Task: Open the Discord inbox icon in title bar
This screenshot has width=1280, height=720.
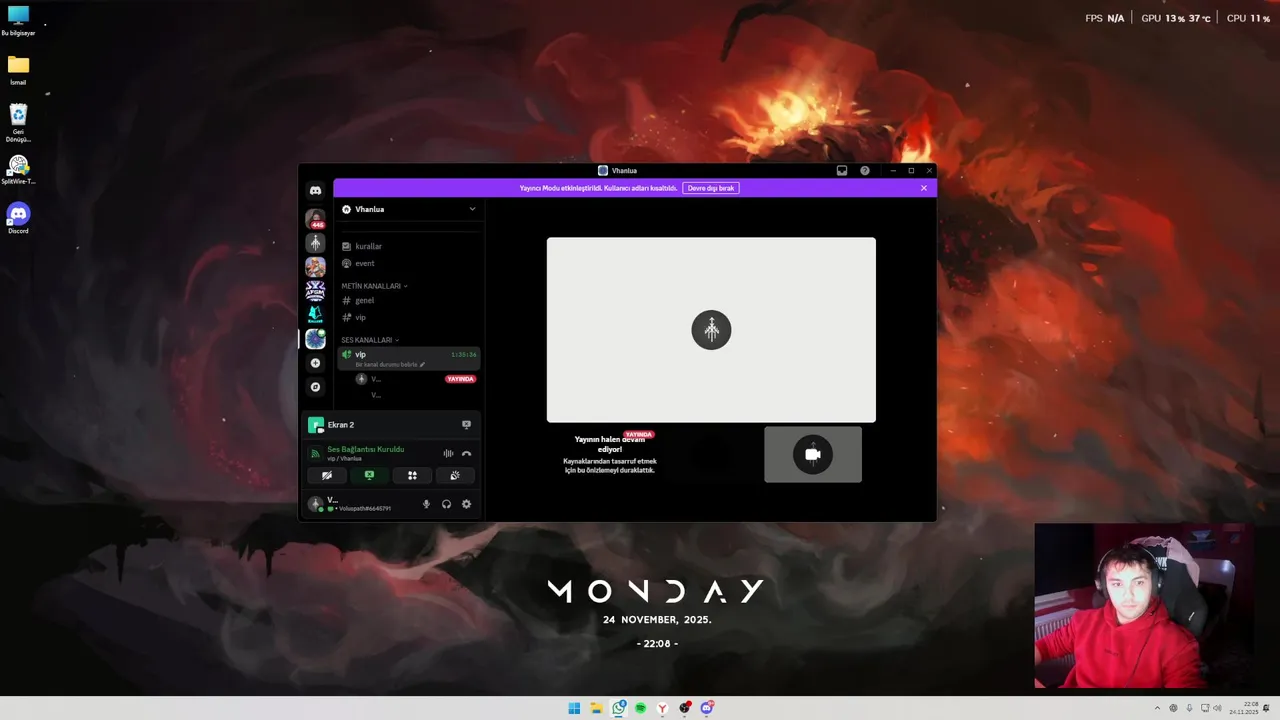Action: pos(842,171)
